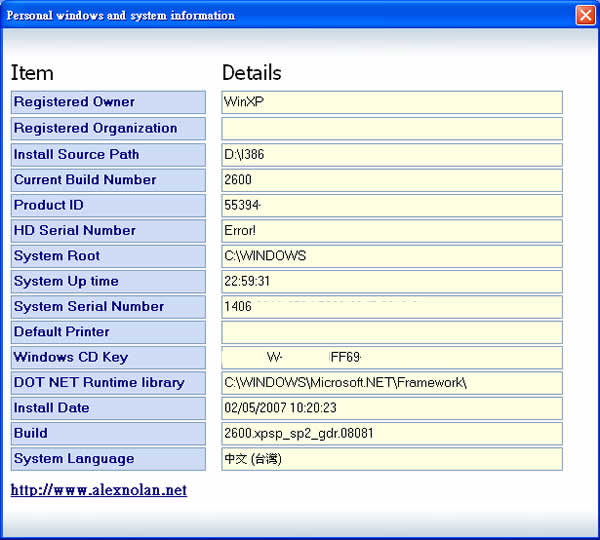The width and height of the screenshot is (600, 540).
Task: Click the Error! value field
Action: pos(392,231)
